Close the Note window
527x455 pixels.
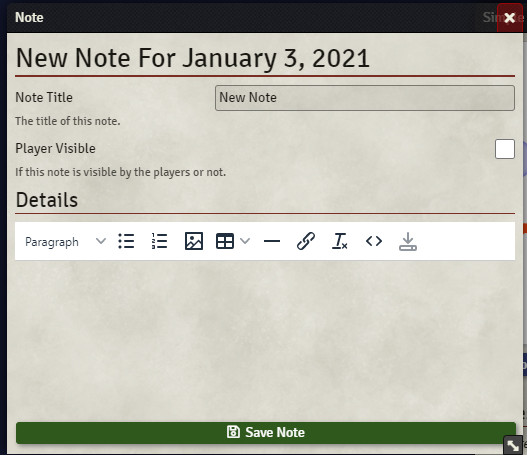(x=510, y=17)
